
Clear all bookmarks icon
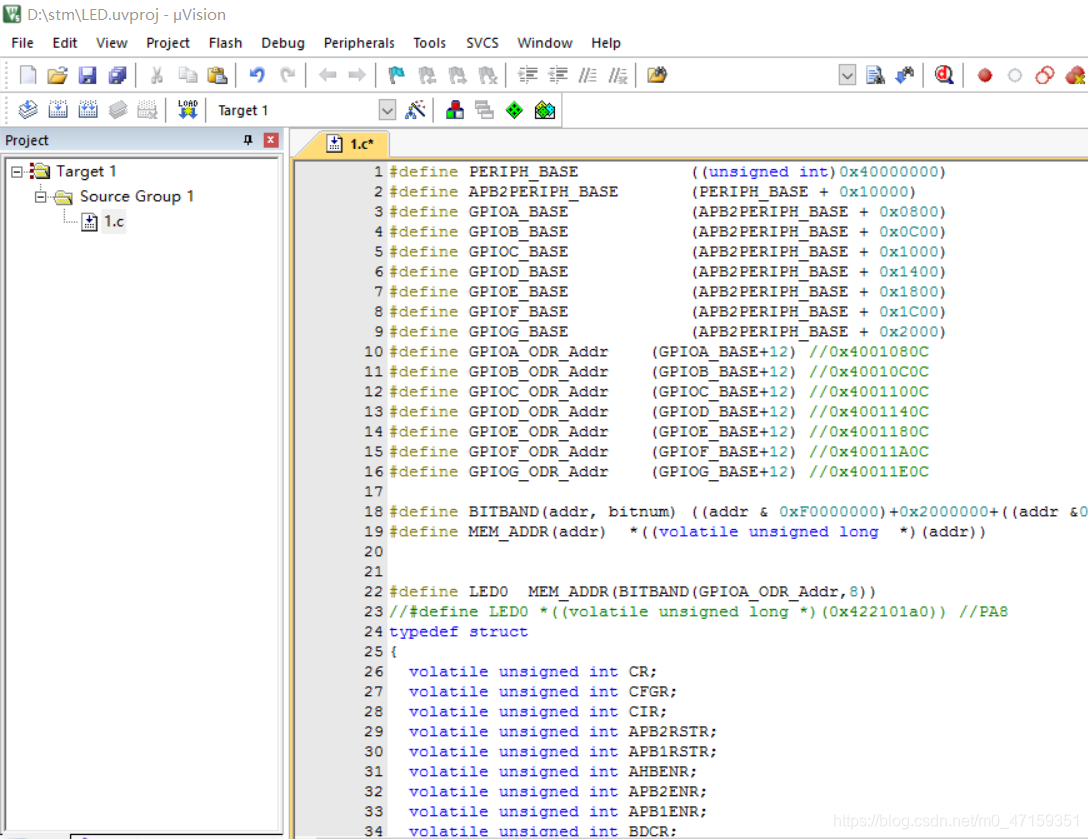click(488, 75)
